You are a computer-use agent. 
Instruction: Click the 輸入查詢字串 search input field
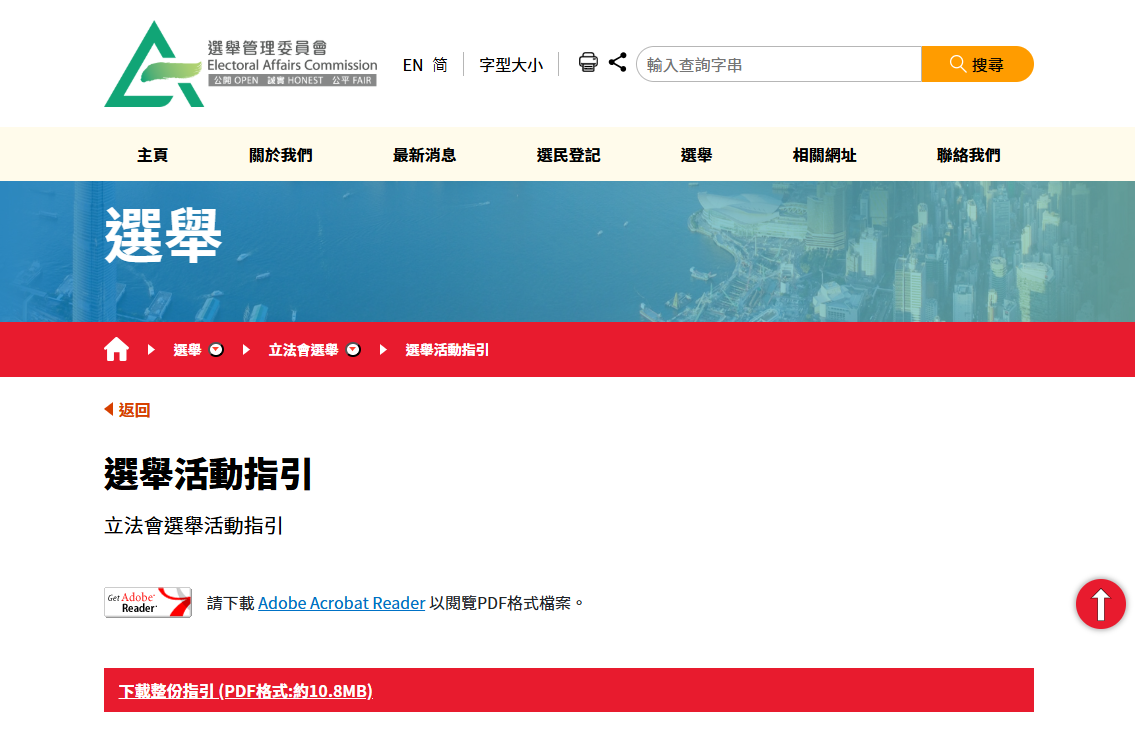coord(778,65)
